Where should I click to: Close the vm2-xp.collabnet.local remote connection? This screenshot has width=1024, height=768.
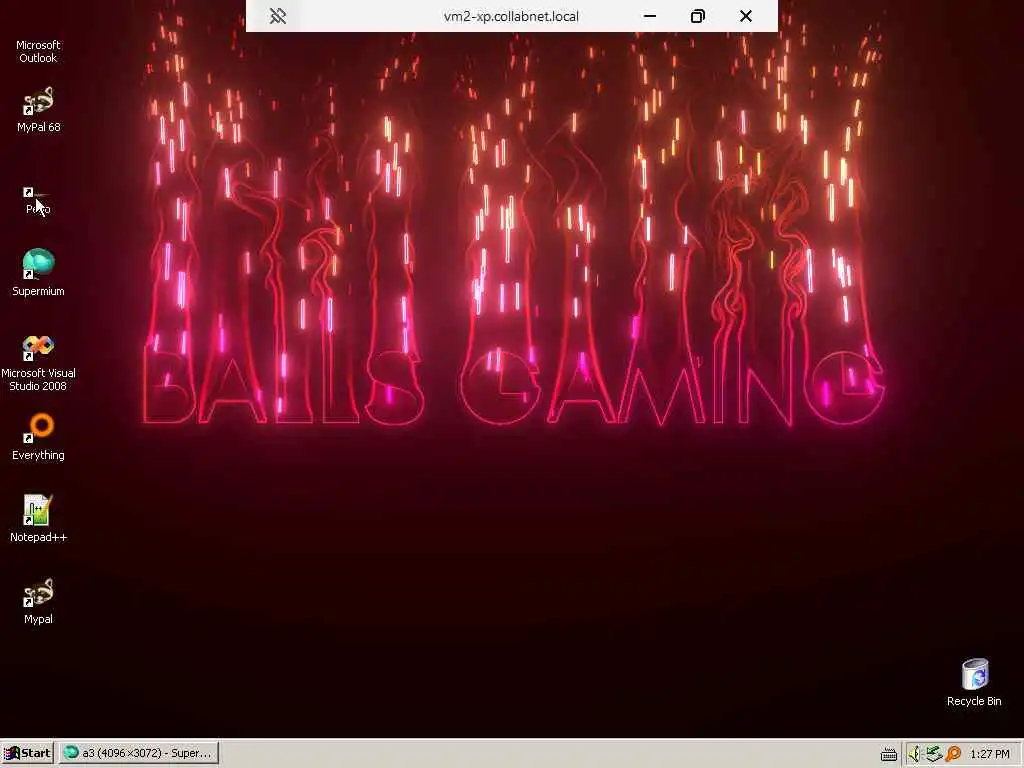[746, 16]
